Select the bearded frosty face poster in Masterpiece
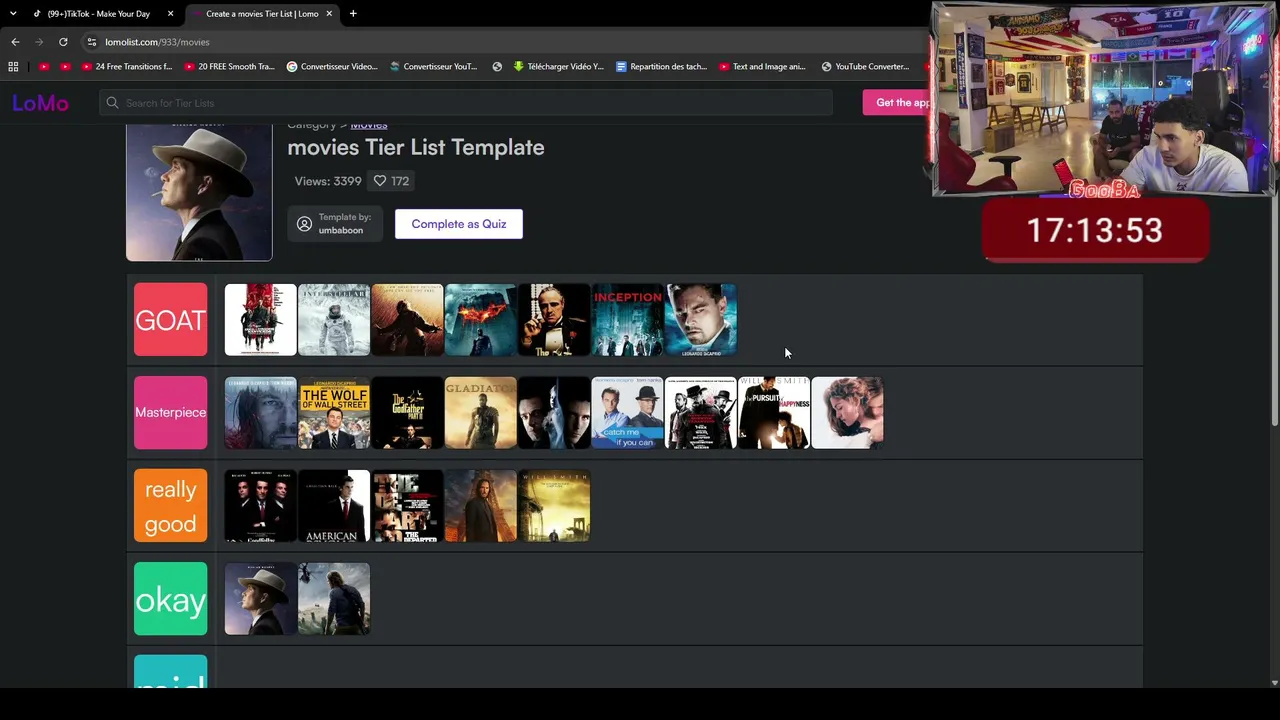Image resolution: width=1280 pixels, height=720 pixels. [x=261, y=413]
